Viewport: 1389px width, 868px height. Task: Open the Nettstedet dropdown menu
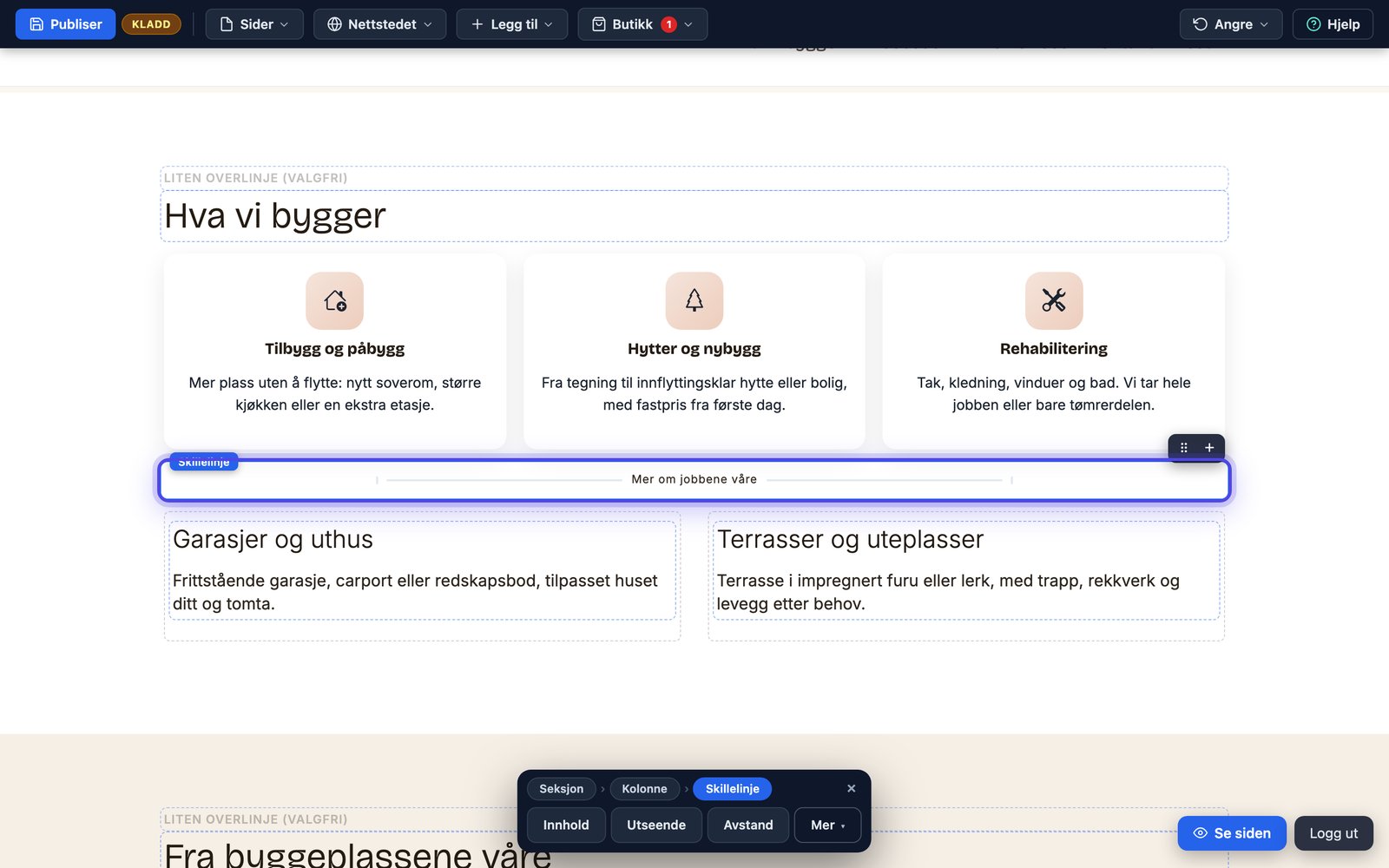379,24
